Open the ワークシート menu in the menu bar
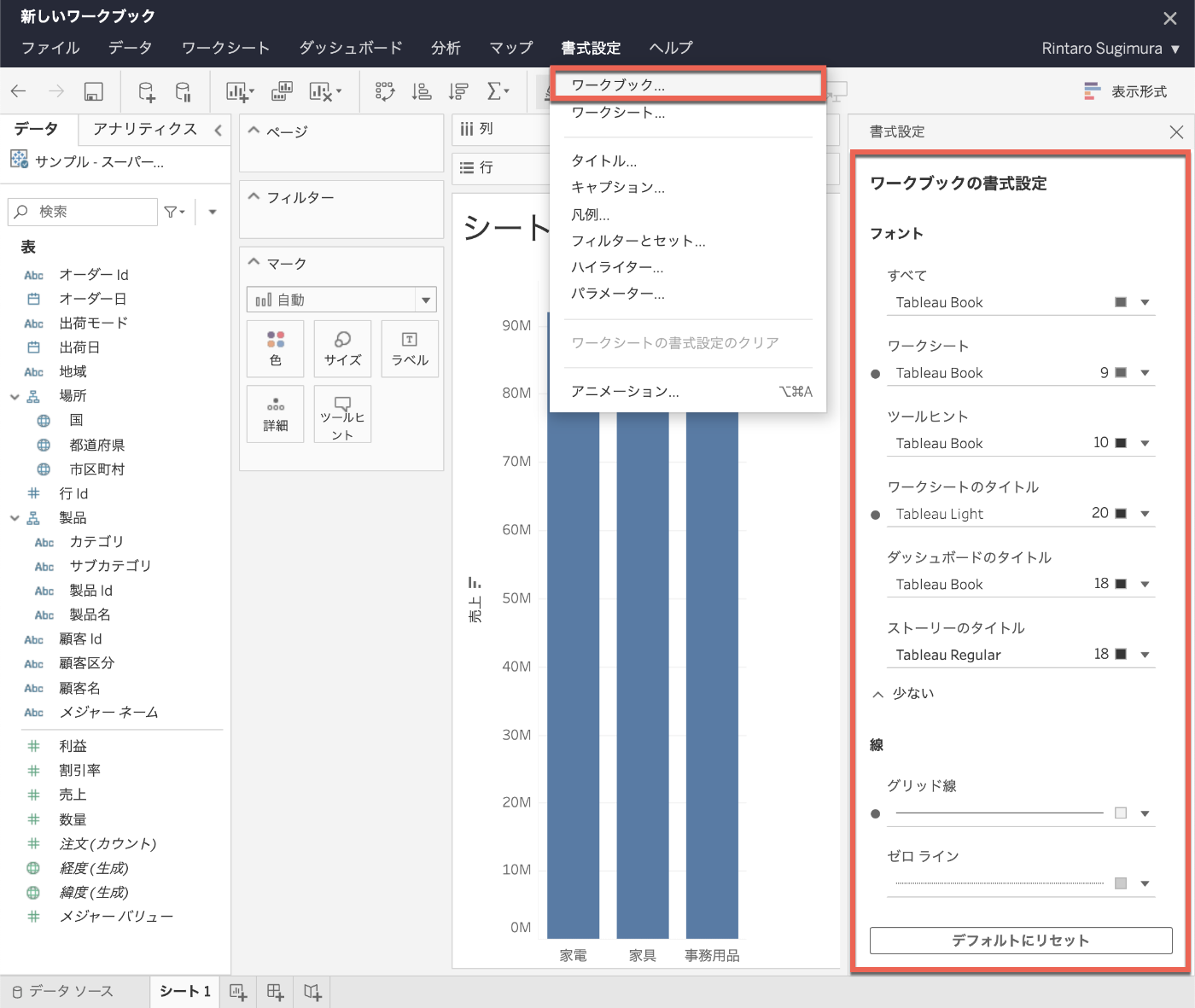 coord(225,48)
